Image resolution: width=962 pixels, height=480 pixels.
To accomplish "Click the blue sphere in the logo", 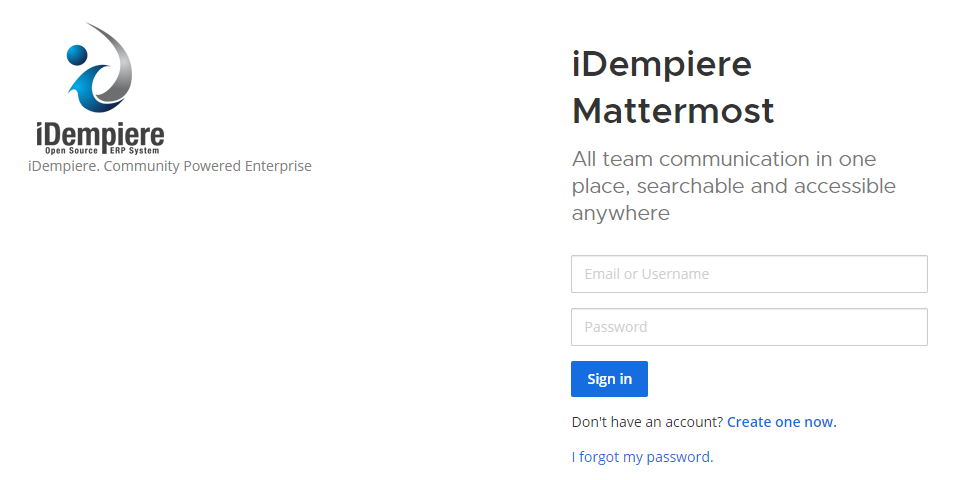I will click(77, 55).
